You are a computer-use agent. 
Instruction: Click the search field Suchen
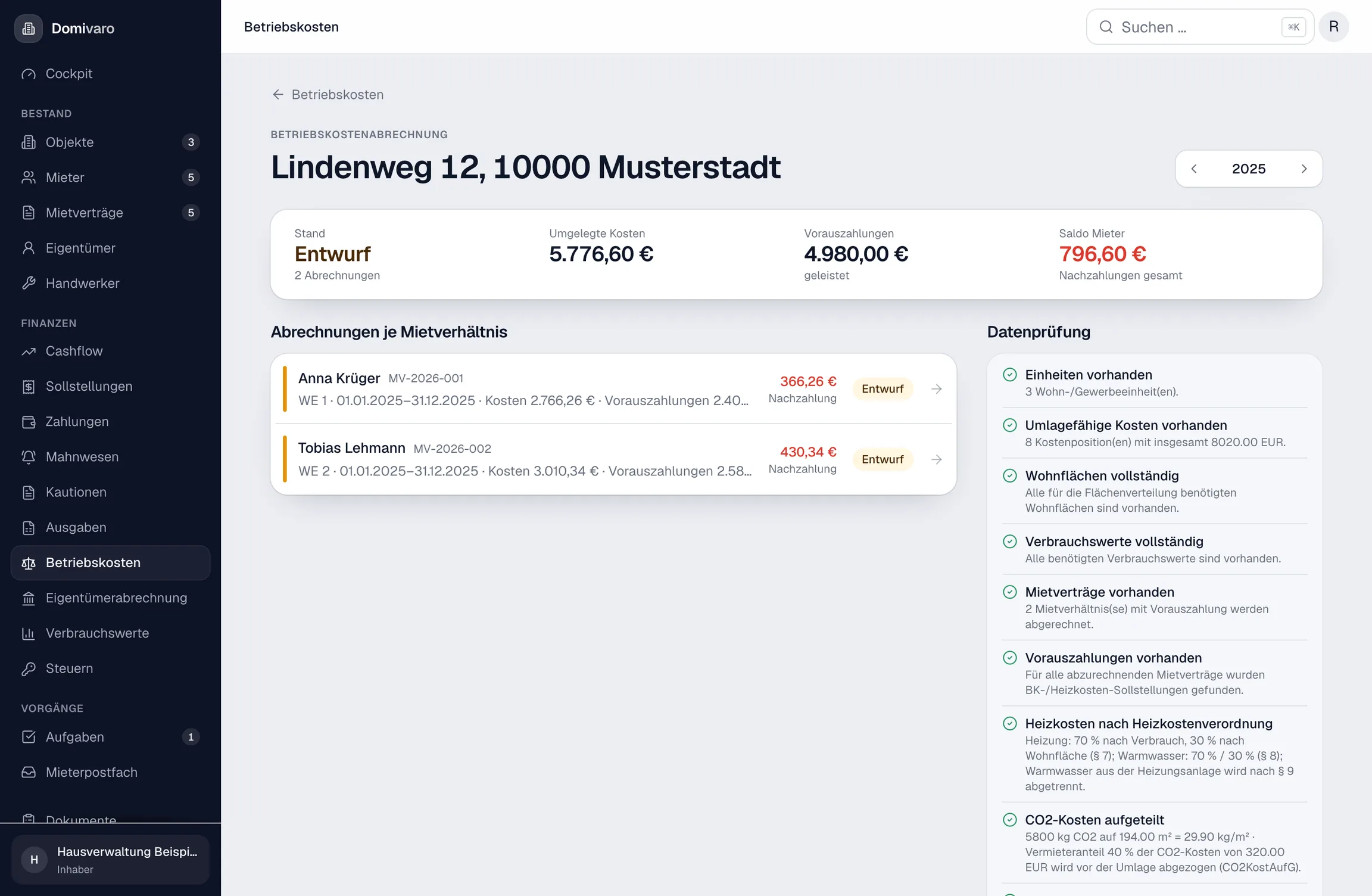pos(1200,27)
